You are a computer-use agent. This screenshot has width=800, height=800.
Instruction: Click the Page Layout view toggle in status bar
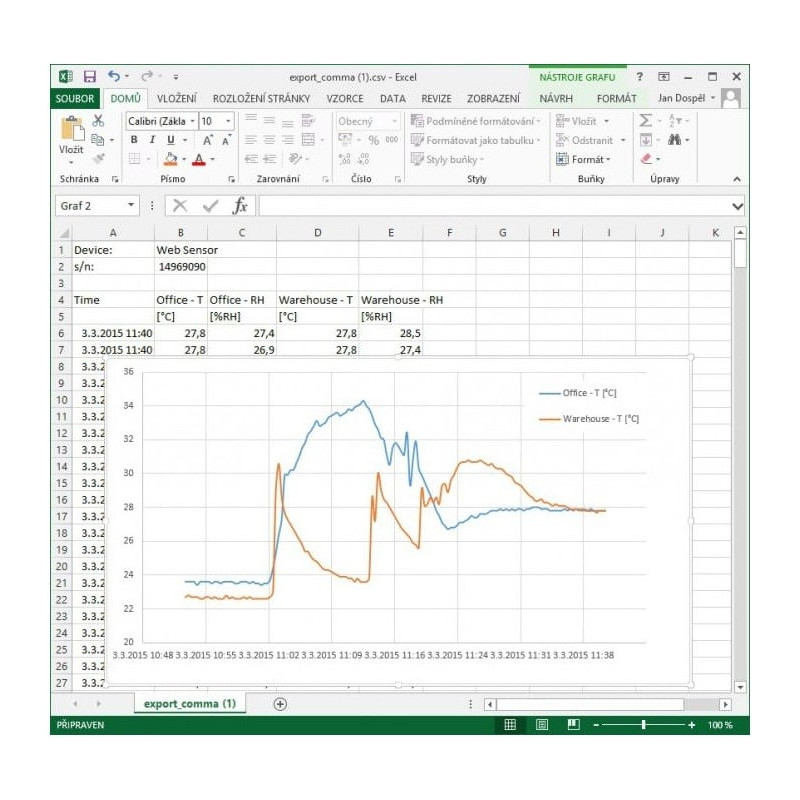(541, 723)
